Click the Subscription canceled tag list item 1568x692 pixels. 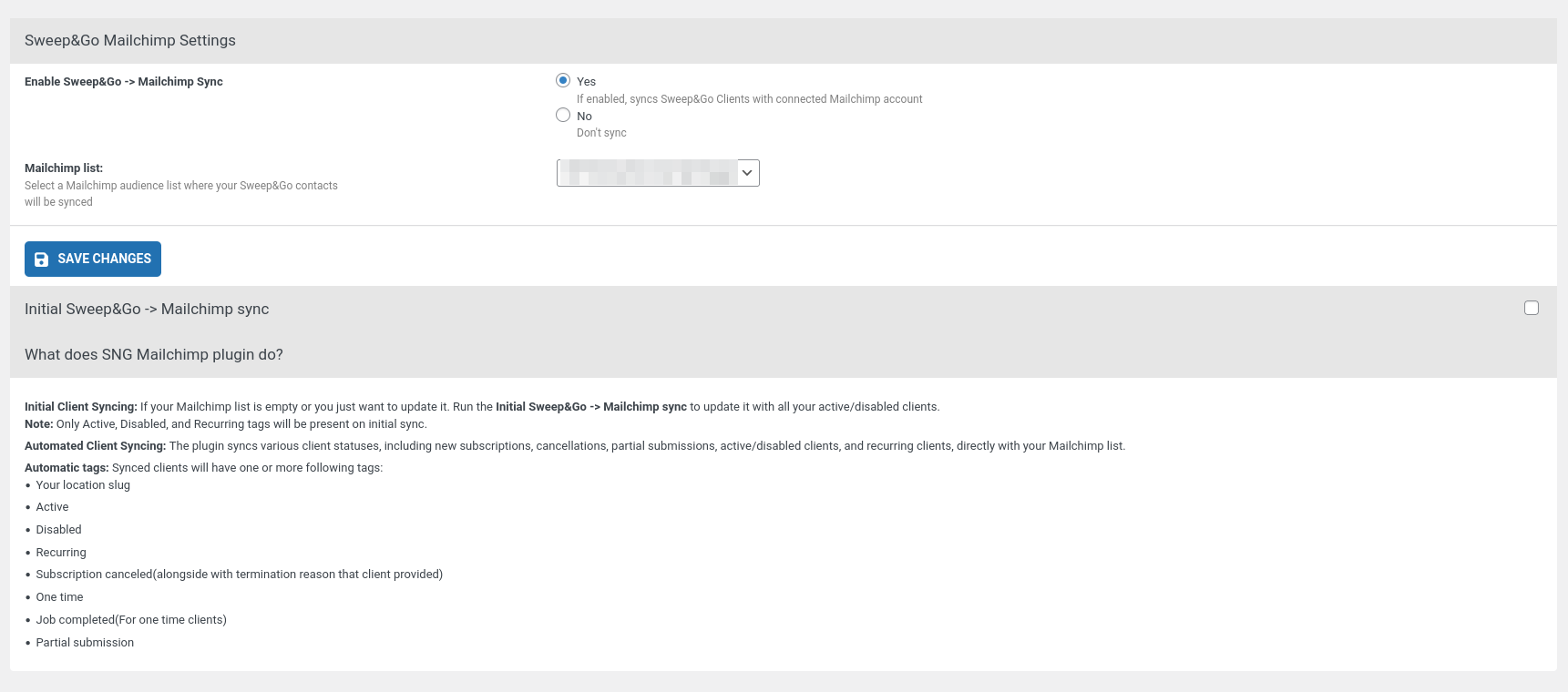[x=239, y=575]
